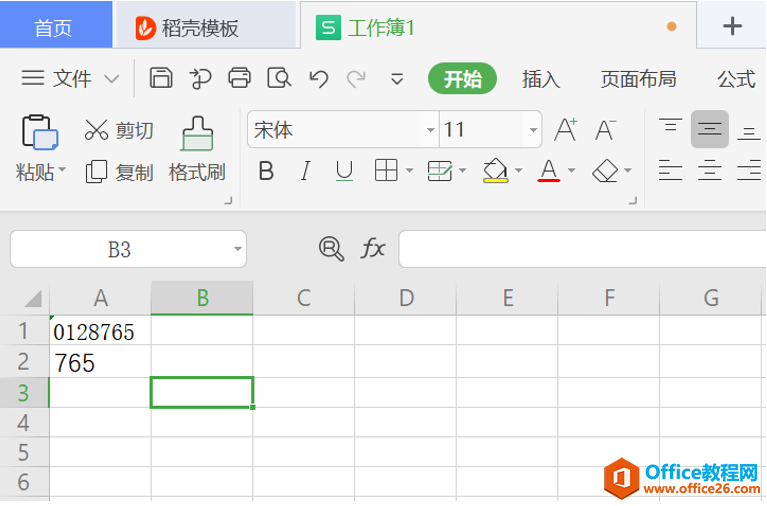This screenshot has width=767, height=506.
Task: Click the hamburger menu icon
Action: pos(33,78)
